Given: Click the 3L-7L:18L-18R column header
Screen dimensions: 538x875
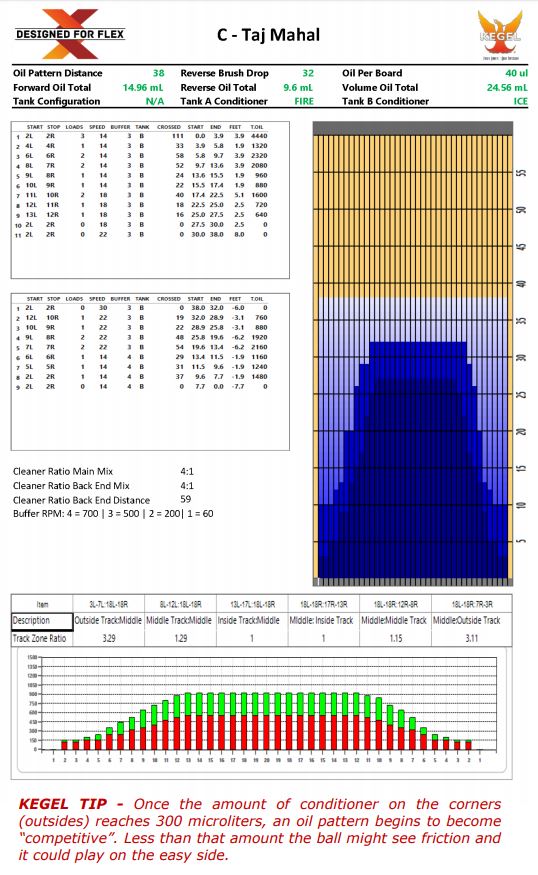Looking at the screenshot, I should 109,604.
